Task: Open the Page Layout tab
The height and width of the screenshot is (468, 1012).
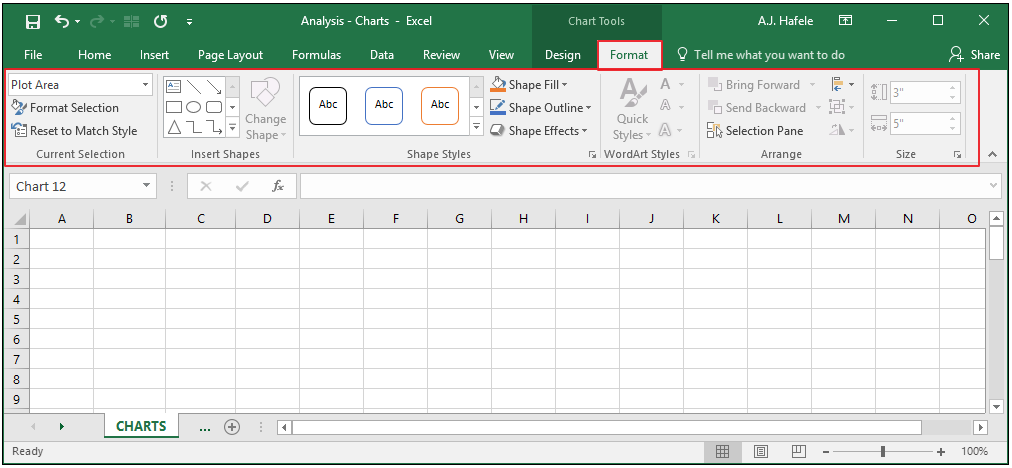Action: click(x=230, y=55)
